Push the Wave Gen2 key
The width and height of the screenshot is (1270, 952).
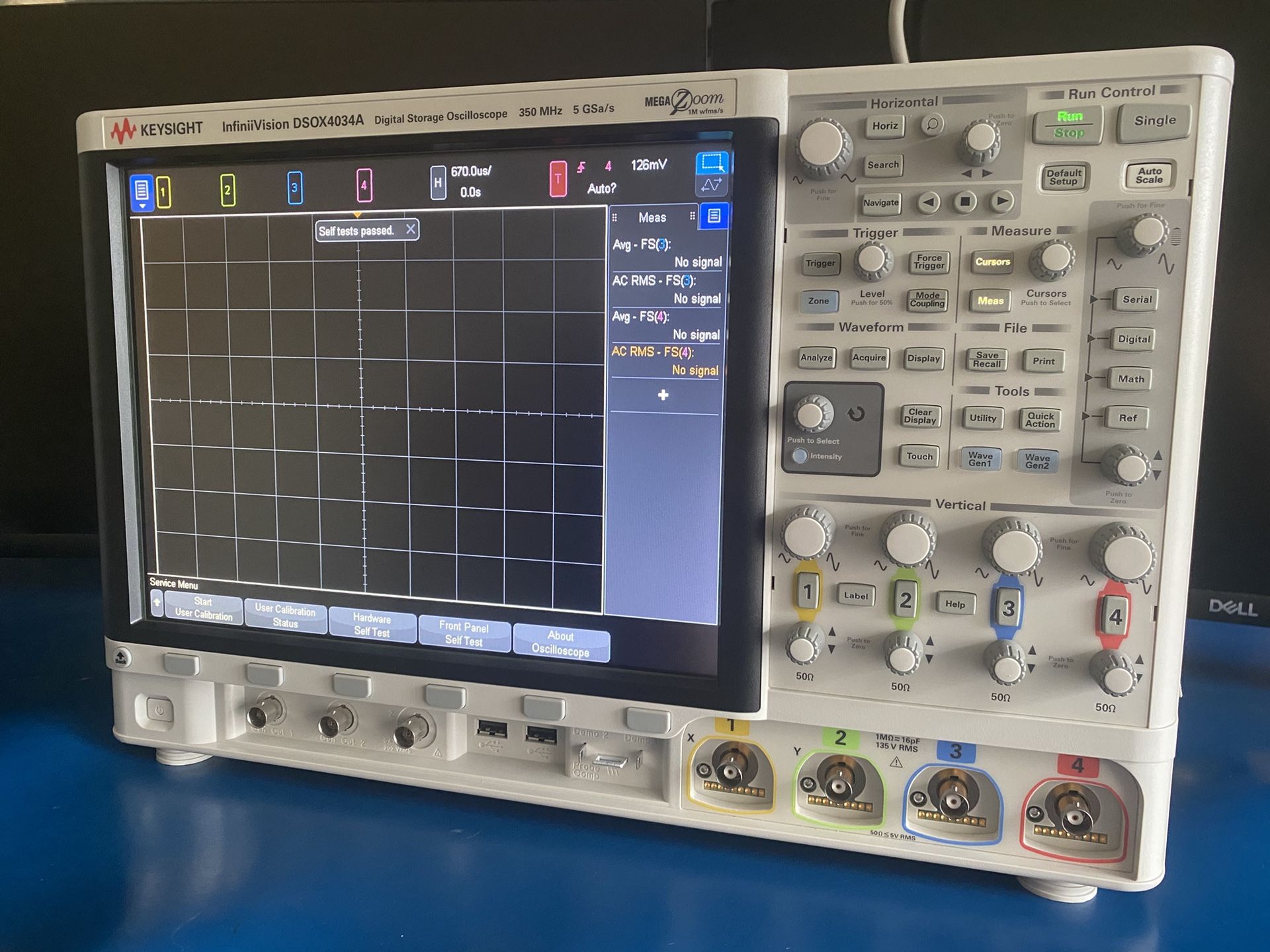pyautogui.click(x=1037, y=461)
